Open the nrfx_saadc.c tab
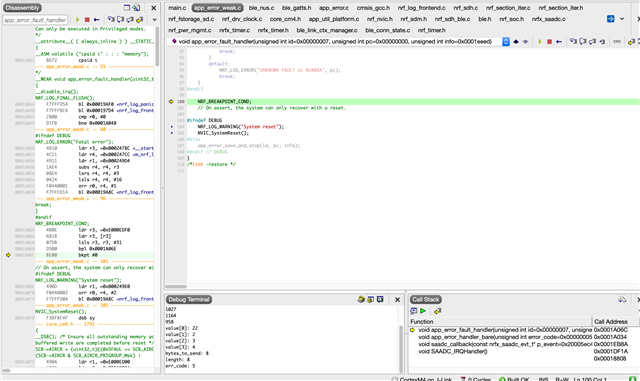 pos(549,19)
